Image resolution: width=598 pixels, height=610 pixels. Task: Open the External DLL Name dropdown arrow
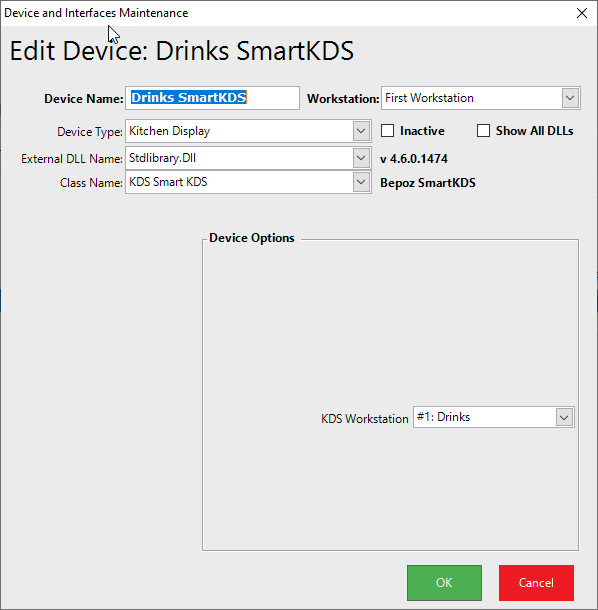(361, 158)
